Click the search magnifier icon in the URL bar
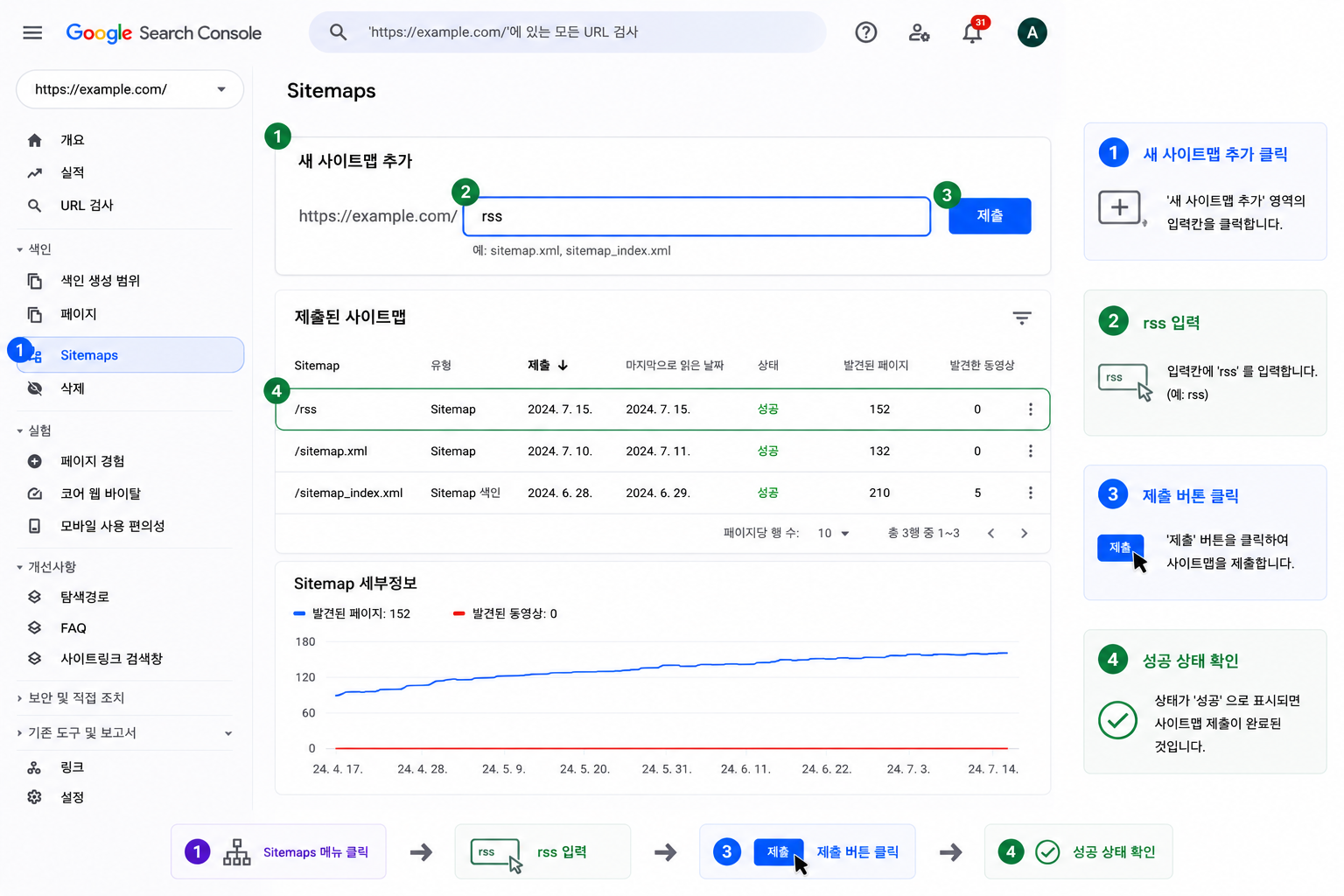 (338, 32)
